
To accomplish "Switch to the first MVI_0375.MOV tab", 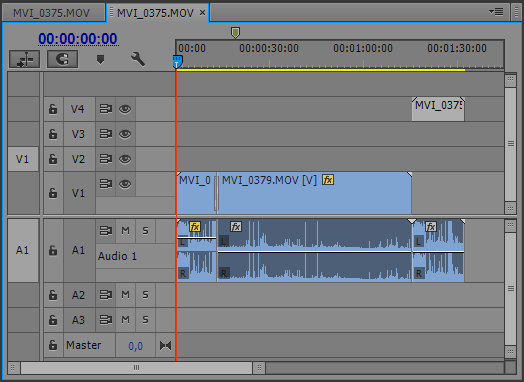I will click(x=51, y=13).
